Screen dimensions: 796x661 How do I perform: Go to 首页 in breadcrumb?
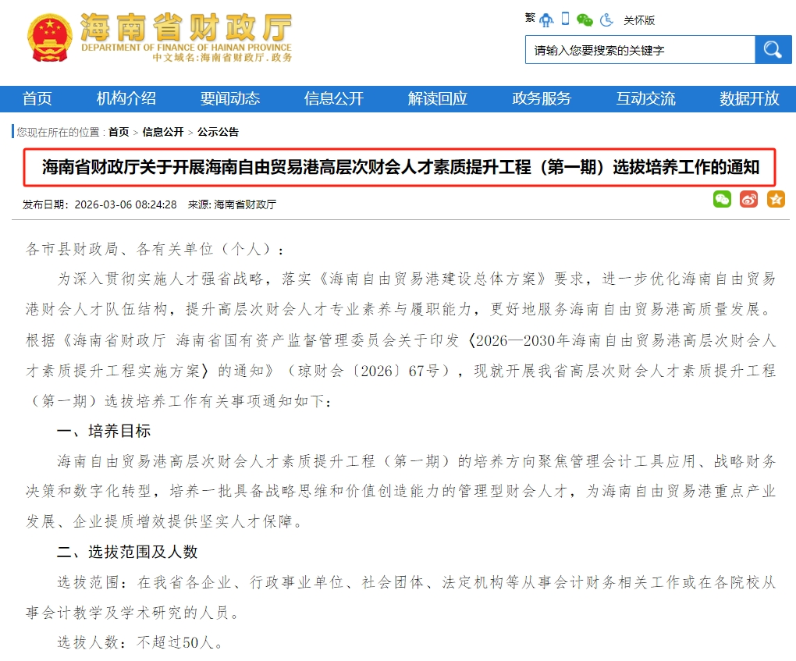[119, 132]
